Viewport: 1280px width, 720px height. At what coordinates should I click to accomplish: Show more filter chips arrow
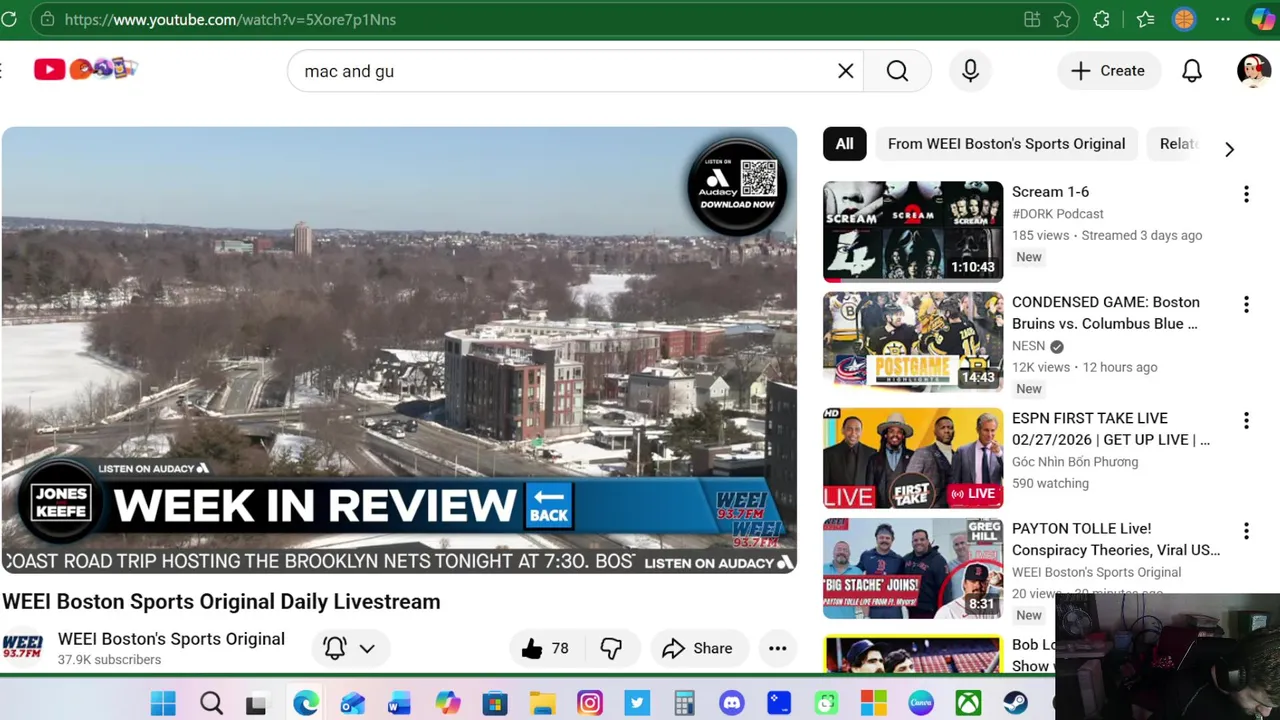pyautogui.click(x=1229, y=149)
